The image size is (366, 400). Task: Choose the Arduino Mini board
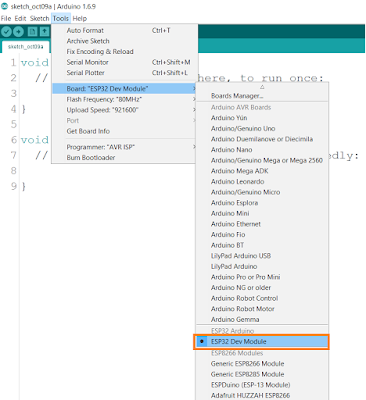262,213
